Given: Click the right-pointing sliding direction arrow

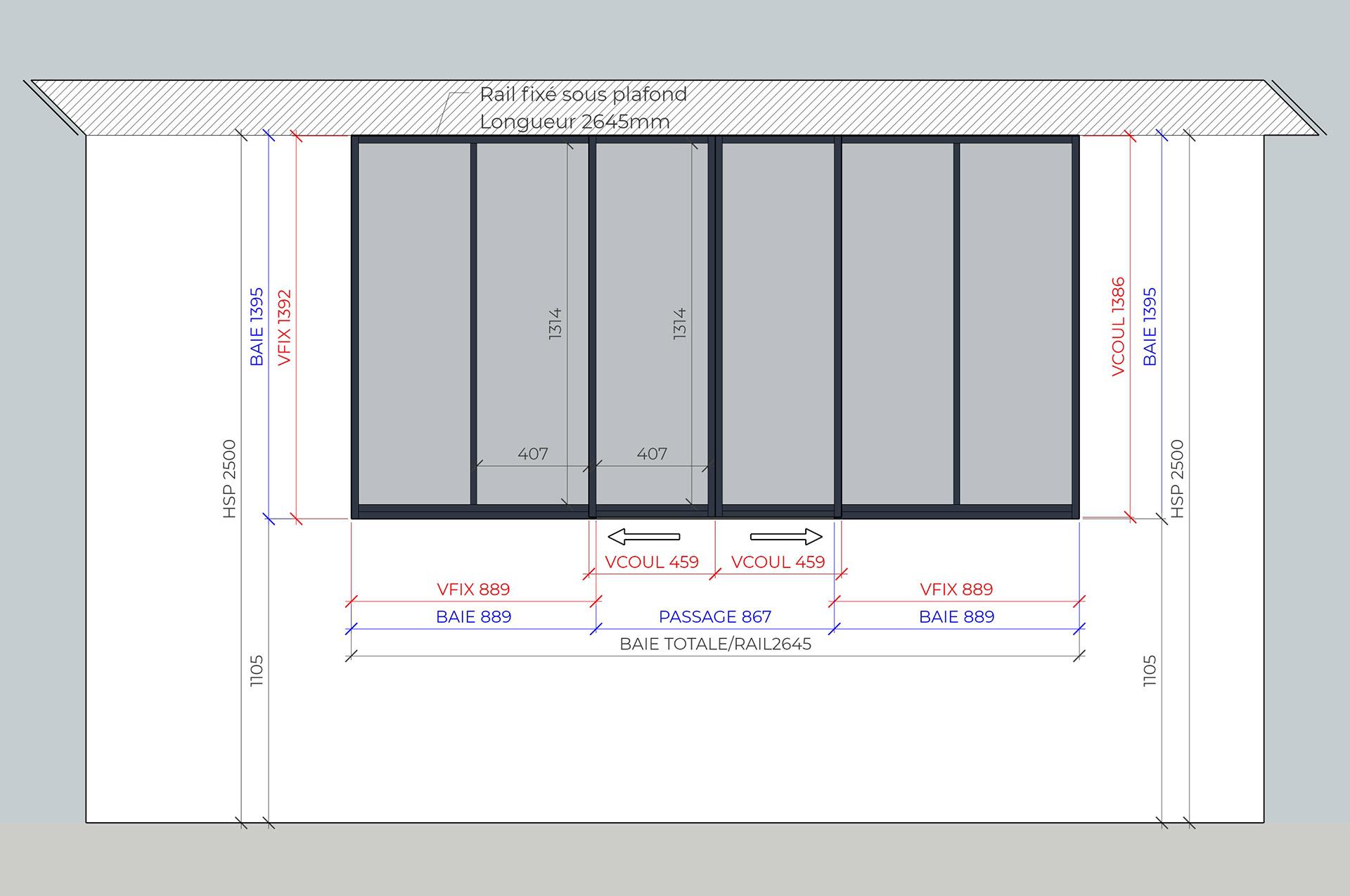Looking at the screenshot, I should tap(786, 537).
